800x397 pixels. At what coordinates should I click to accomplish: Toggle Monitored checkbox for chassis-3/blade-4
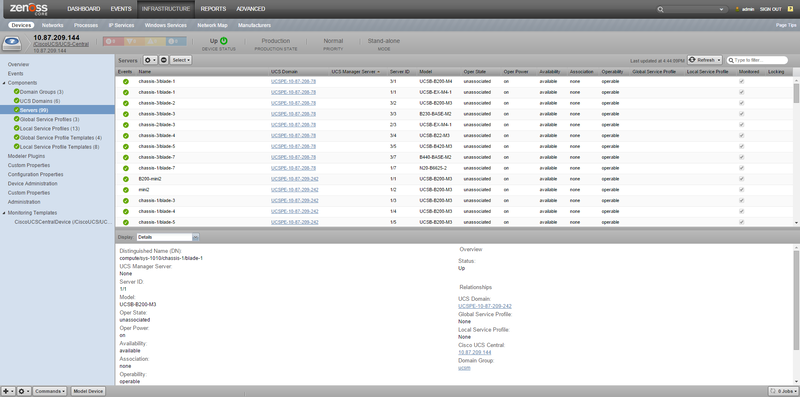click(x=741, y=135)
